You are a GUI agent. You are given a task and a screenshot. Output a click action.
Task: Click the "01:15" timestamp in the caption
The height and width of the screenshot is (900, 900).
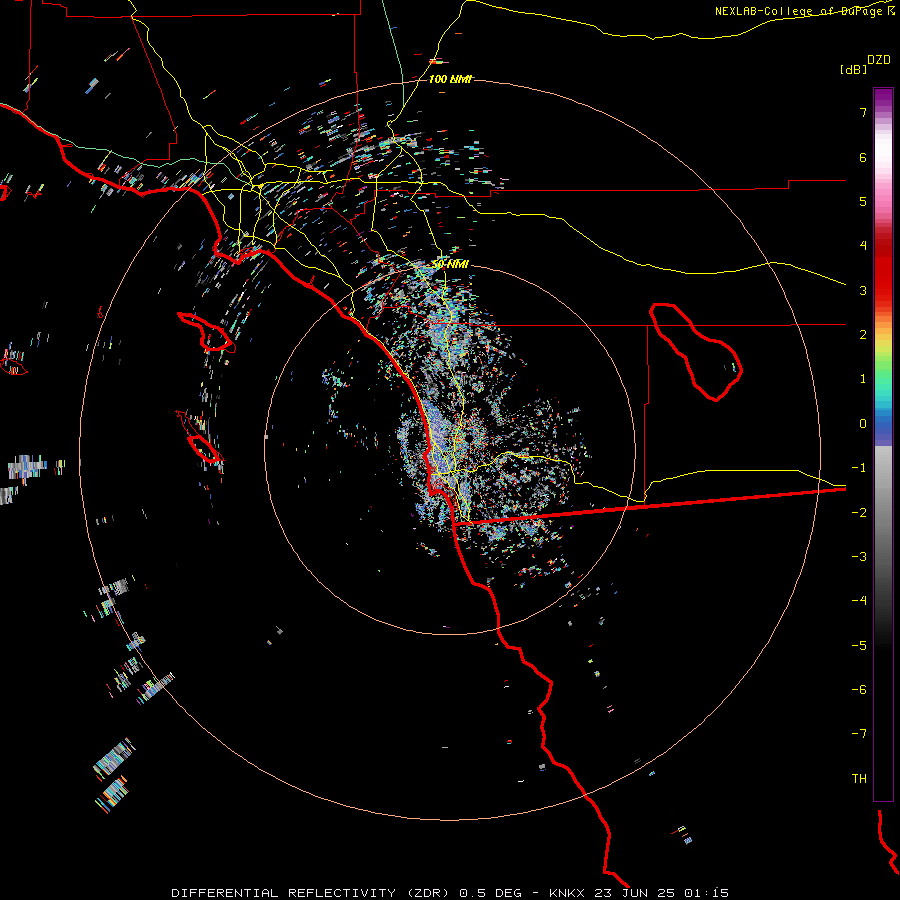tap(706, 893)
